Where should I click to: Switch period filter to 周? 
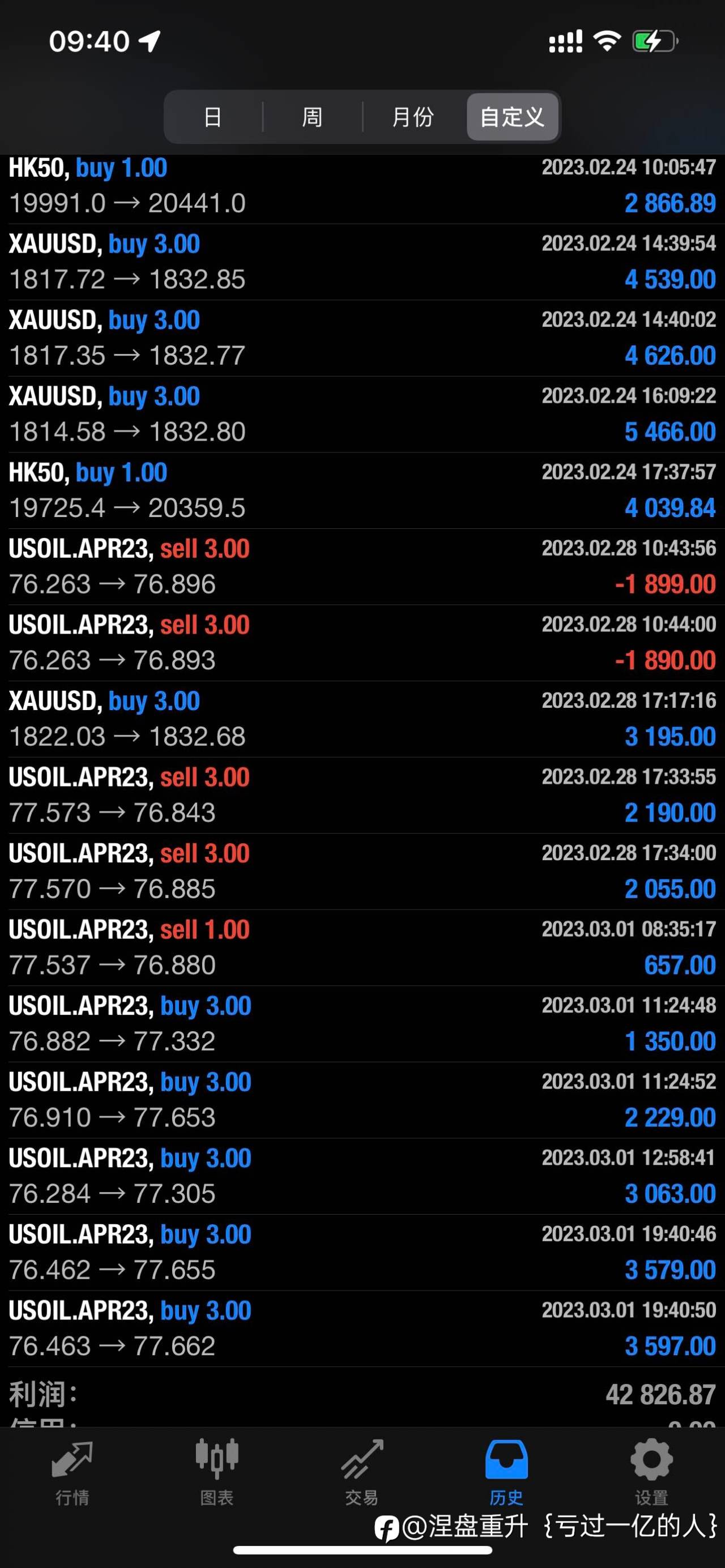point(312,117)
